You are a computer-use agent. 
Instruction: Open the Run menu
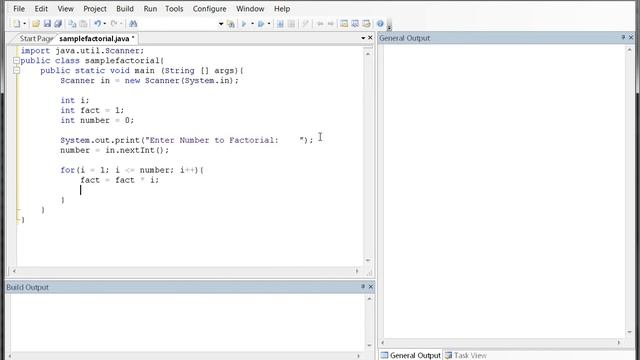[150, 9]
